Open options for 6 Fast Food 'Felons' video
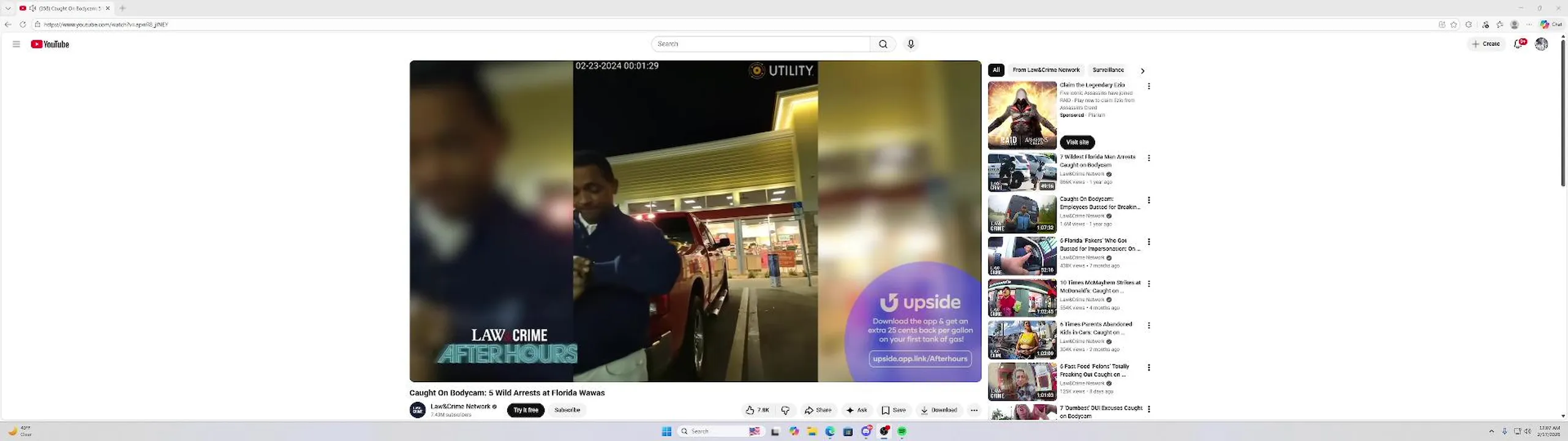The height and width of the screenshot is (441, 1568). pos(1148,367)
